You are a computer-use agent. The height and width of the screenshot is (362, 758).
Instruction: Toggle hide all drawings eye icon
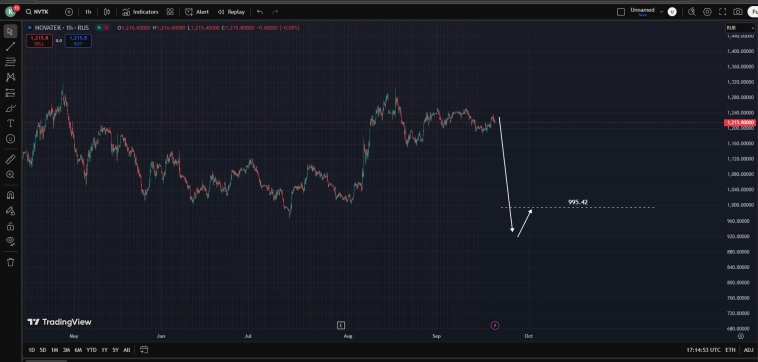[10, 242]
